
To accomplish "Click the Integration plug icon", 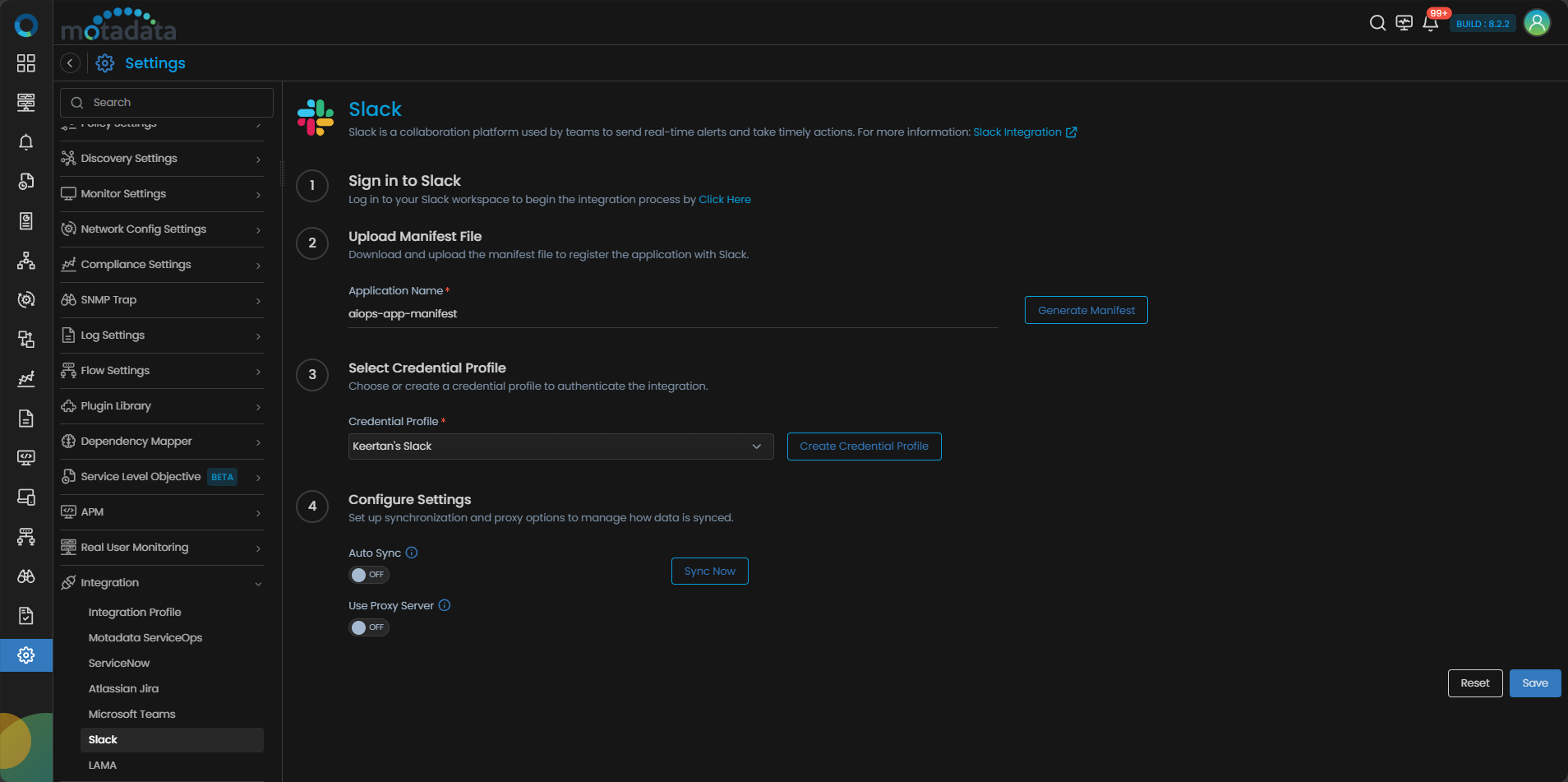I will 68,583.
